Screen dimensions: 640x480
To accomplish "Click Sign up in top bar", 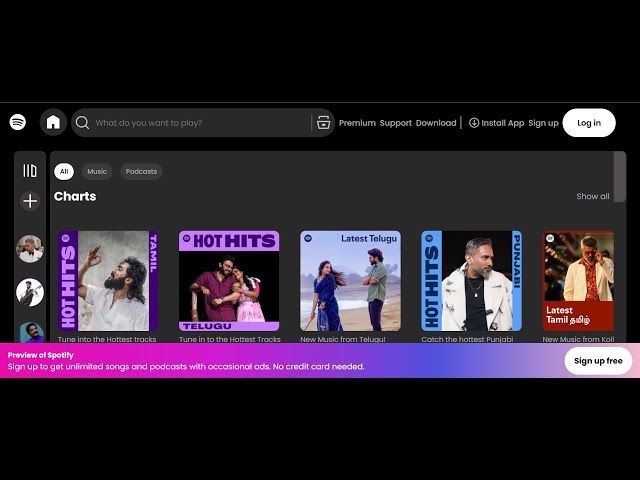I will click(x=543, y=123).
